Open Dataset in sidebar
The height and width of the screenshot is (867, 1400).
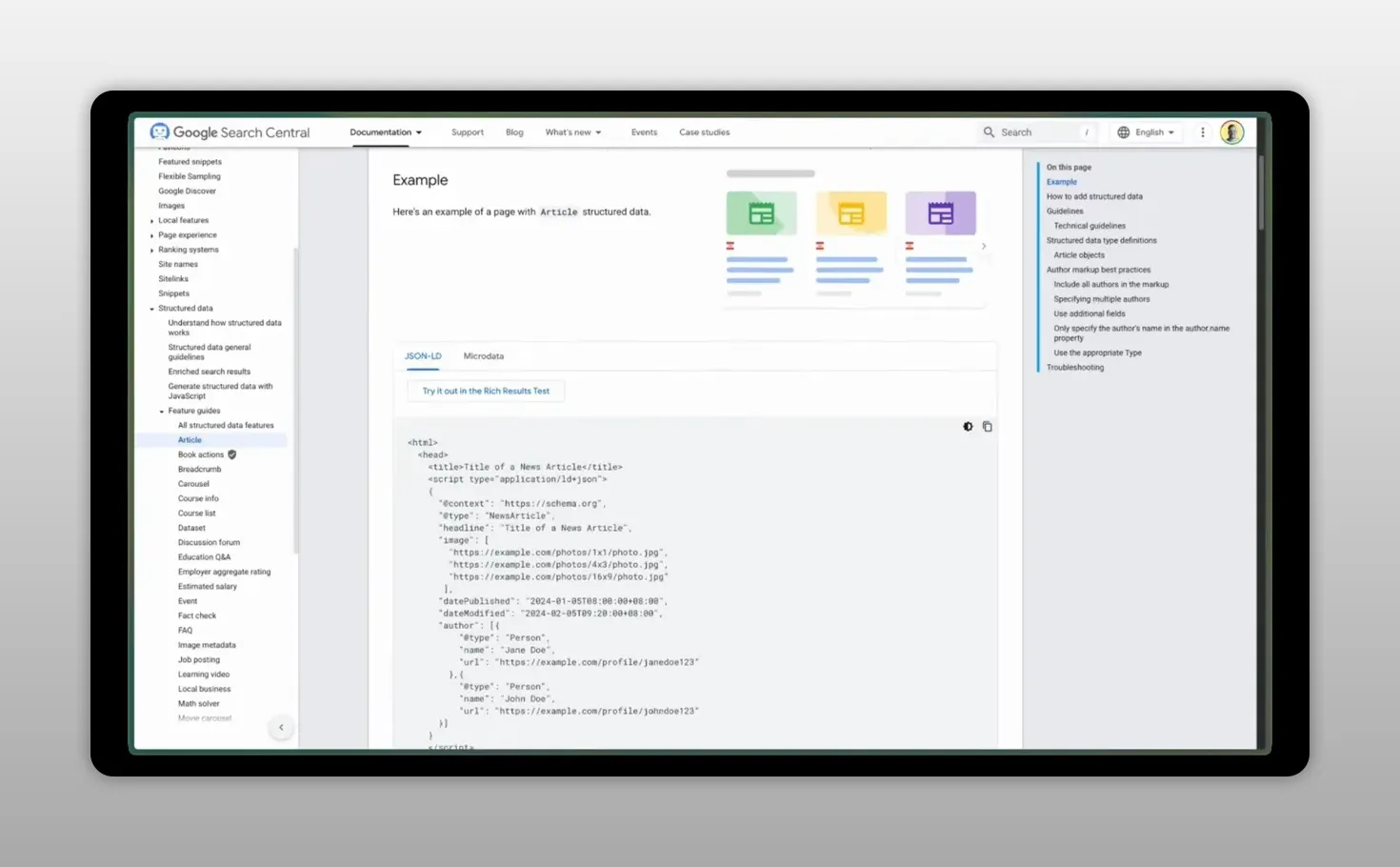(191, 528)
